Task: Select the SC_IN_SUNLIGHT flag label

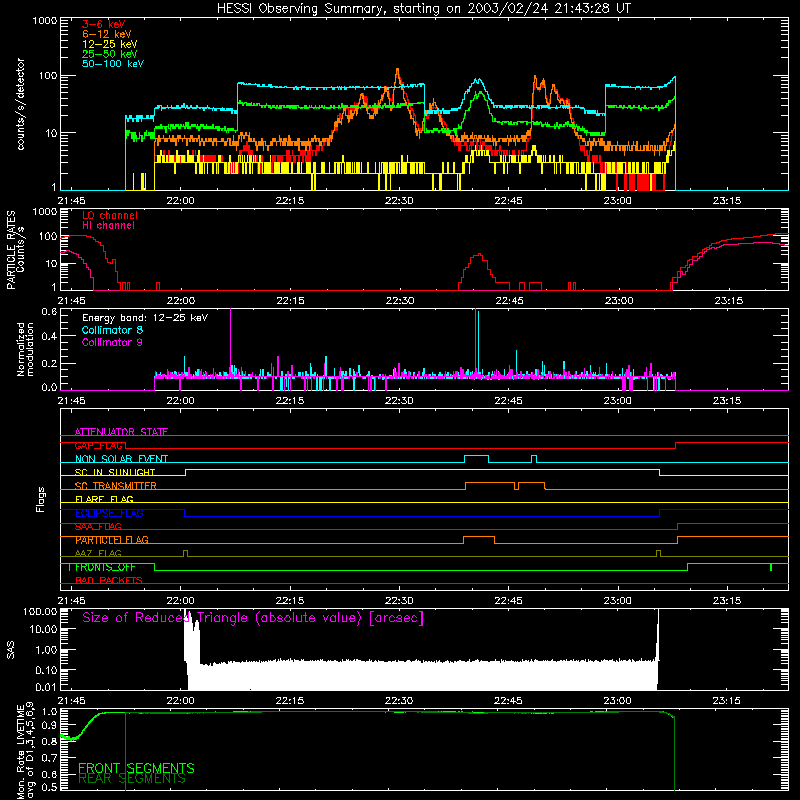Action: point(115,472)
